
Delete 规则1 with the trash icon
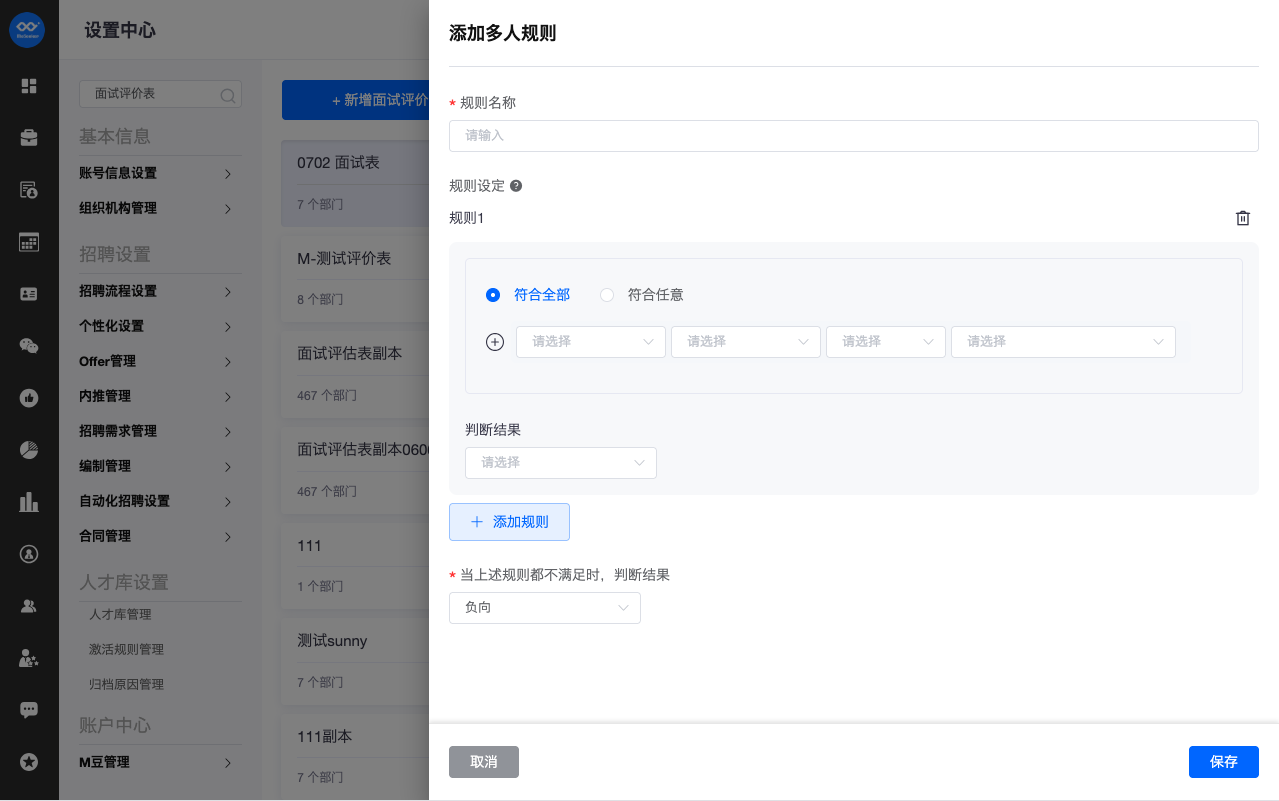click(x=1242, y=218)
